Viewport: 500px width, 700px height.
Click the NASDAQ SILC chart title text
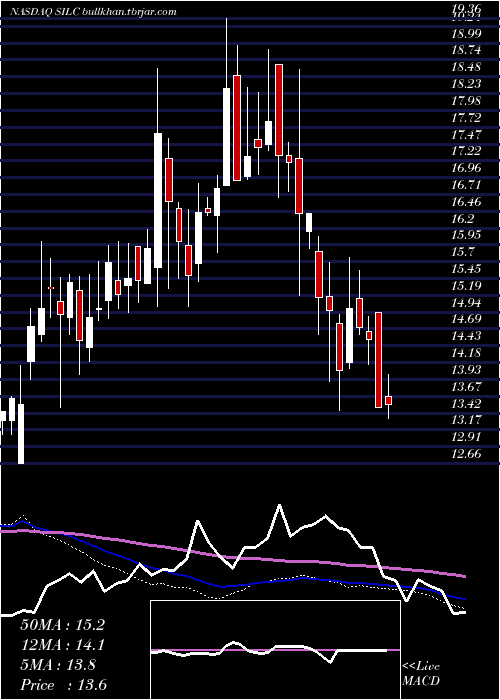click(94, 12)
